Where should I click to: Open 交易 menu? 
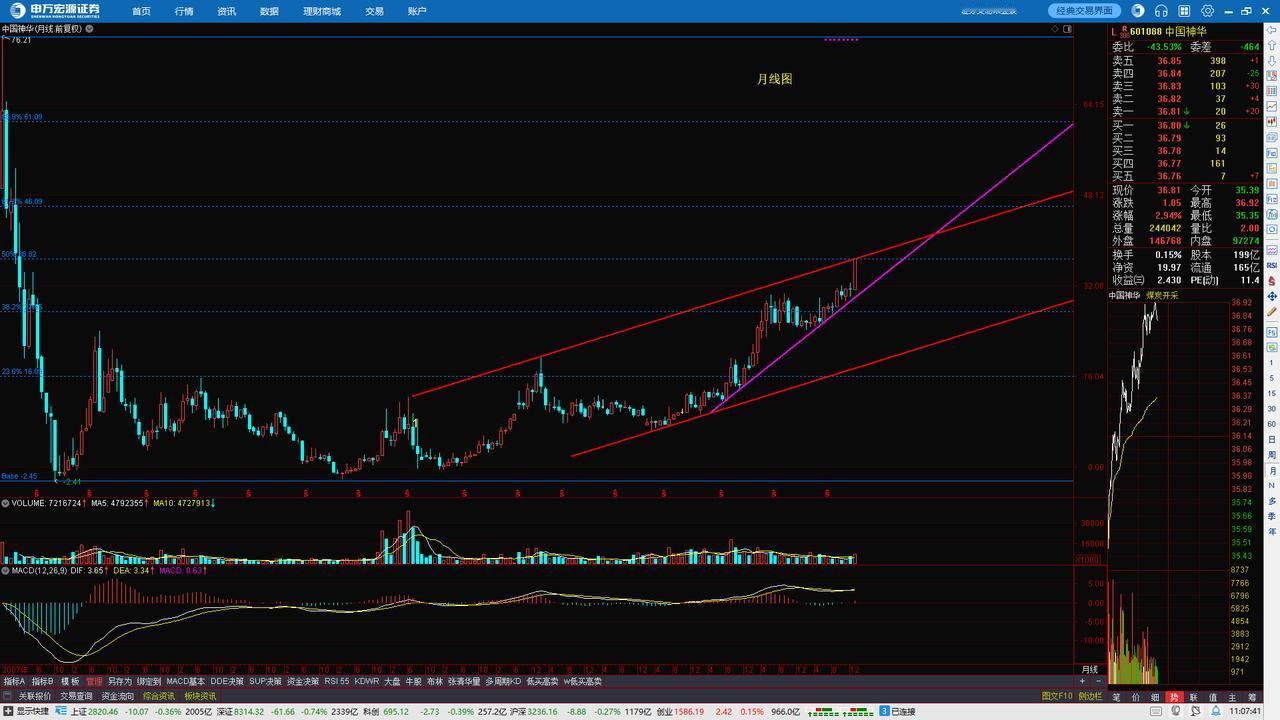tap(374, 11)
